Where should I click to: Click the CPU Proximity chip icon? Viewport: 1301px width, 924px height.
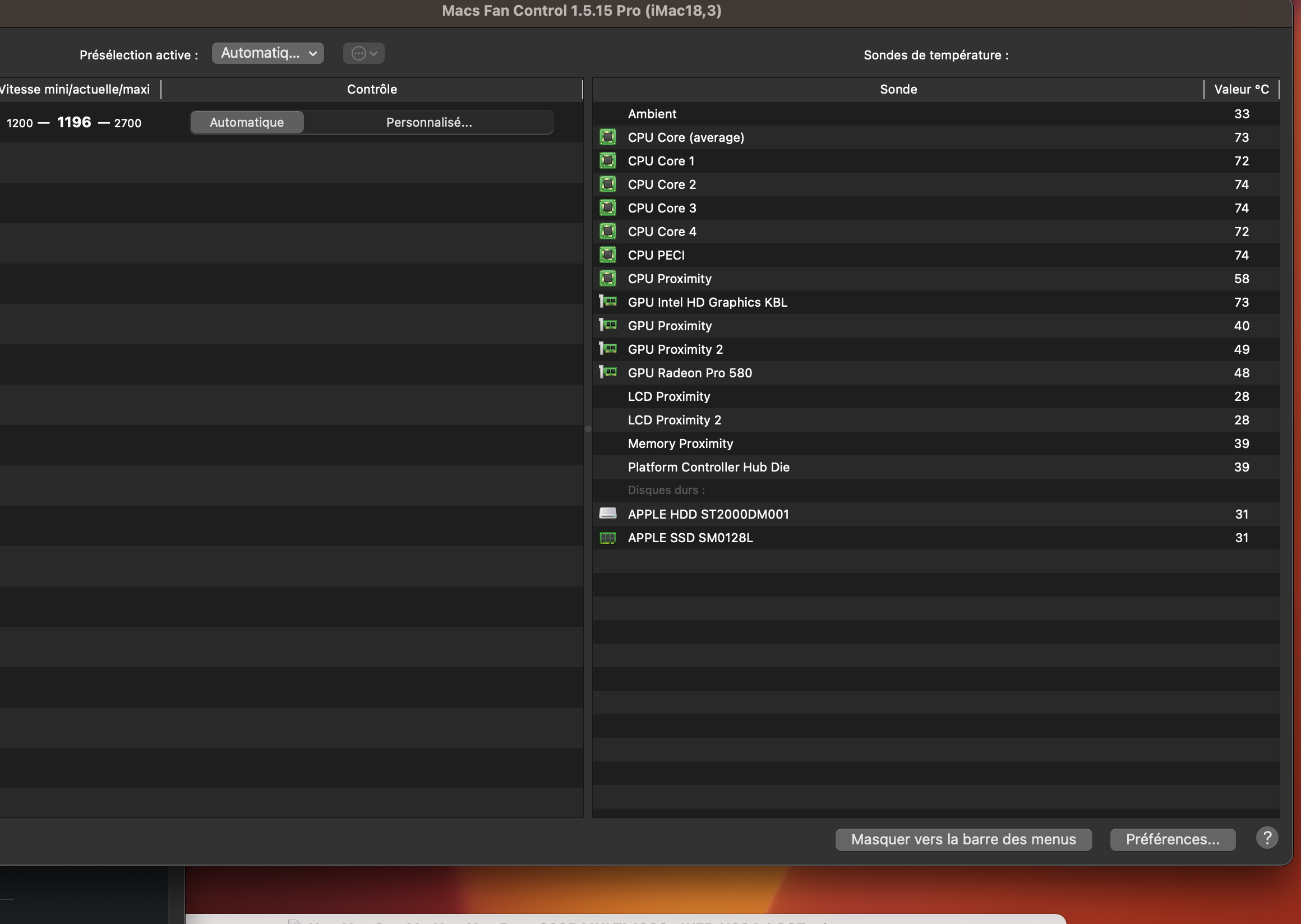tap(607, 278)
